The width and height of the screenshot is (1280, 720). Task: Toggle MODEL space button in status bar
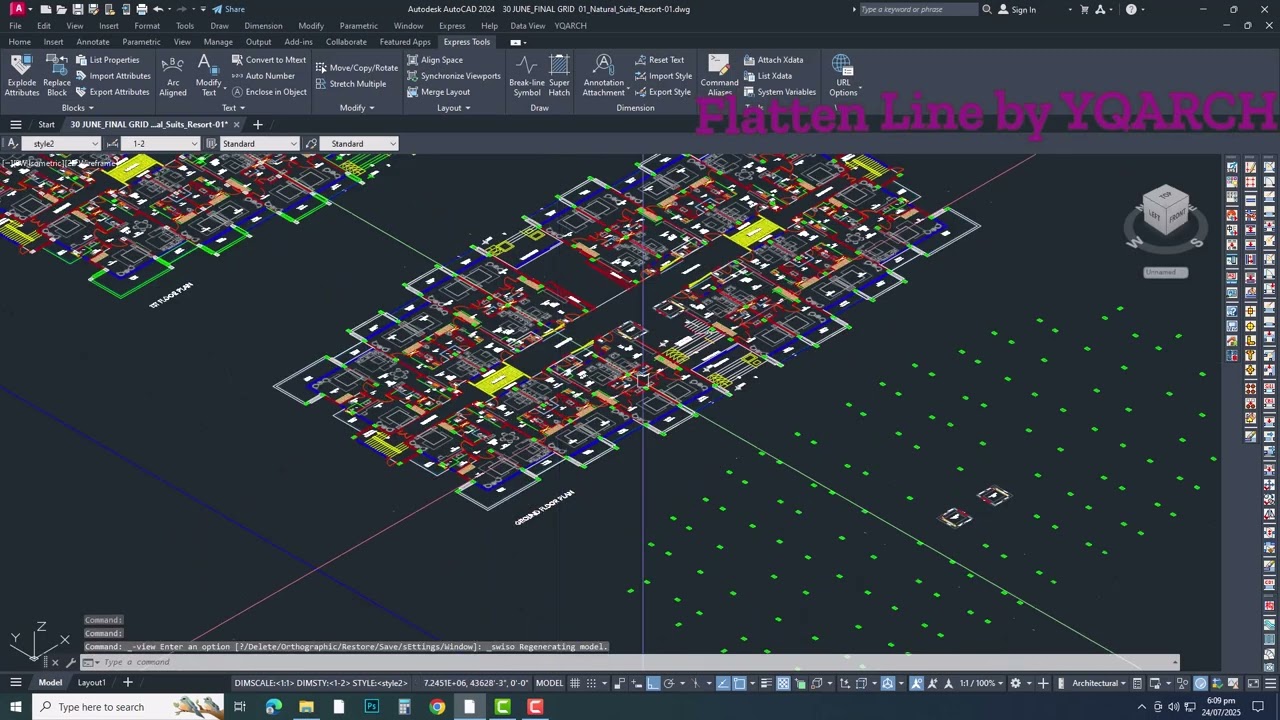coord(549,683)
